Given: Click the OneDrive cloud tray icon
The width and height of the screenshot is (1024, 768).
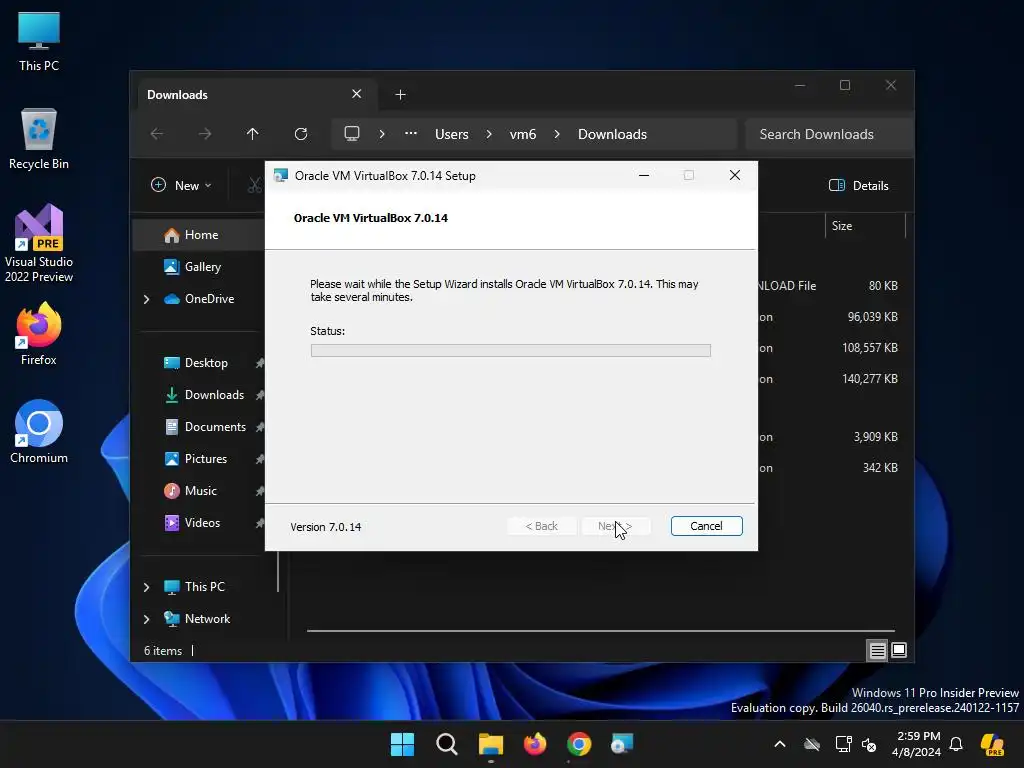Looking at the screenshot, I should (x=812, y=744).
